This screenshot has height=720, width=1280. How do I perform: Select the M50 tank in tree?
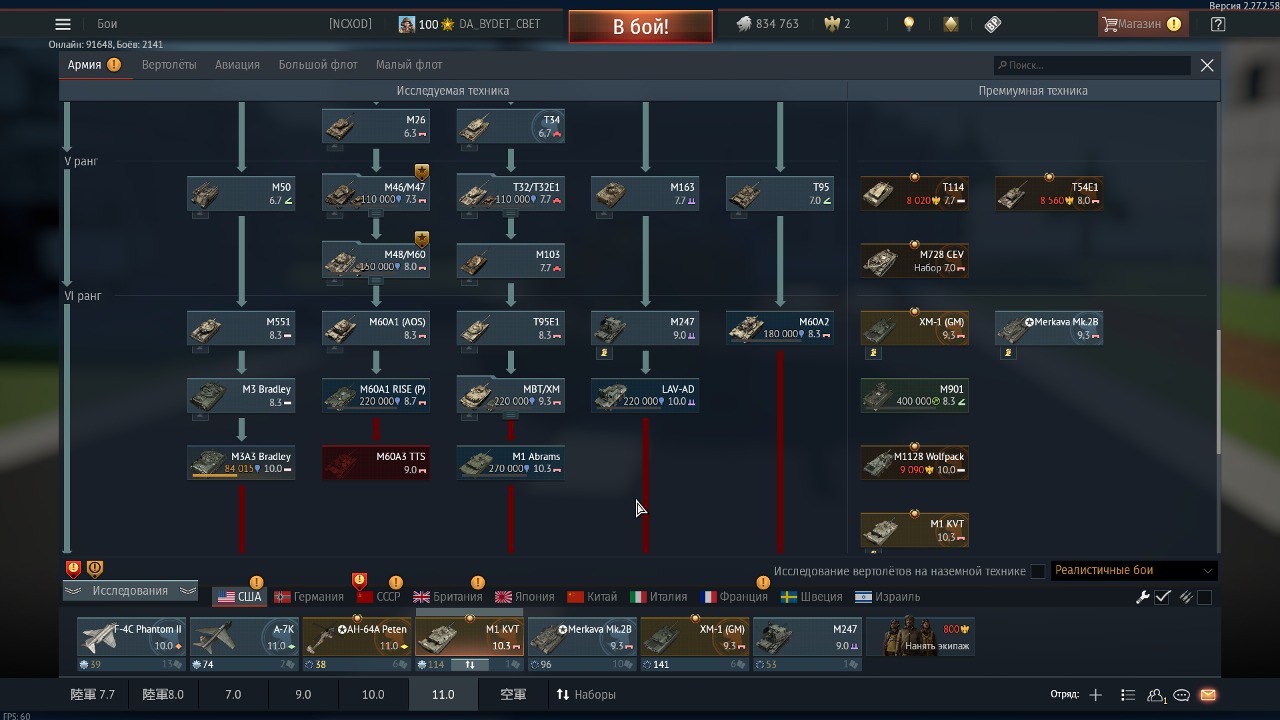pos(241,194)
